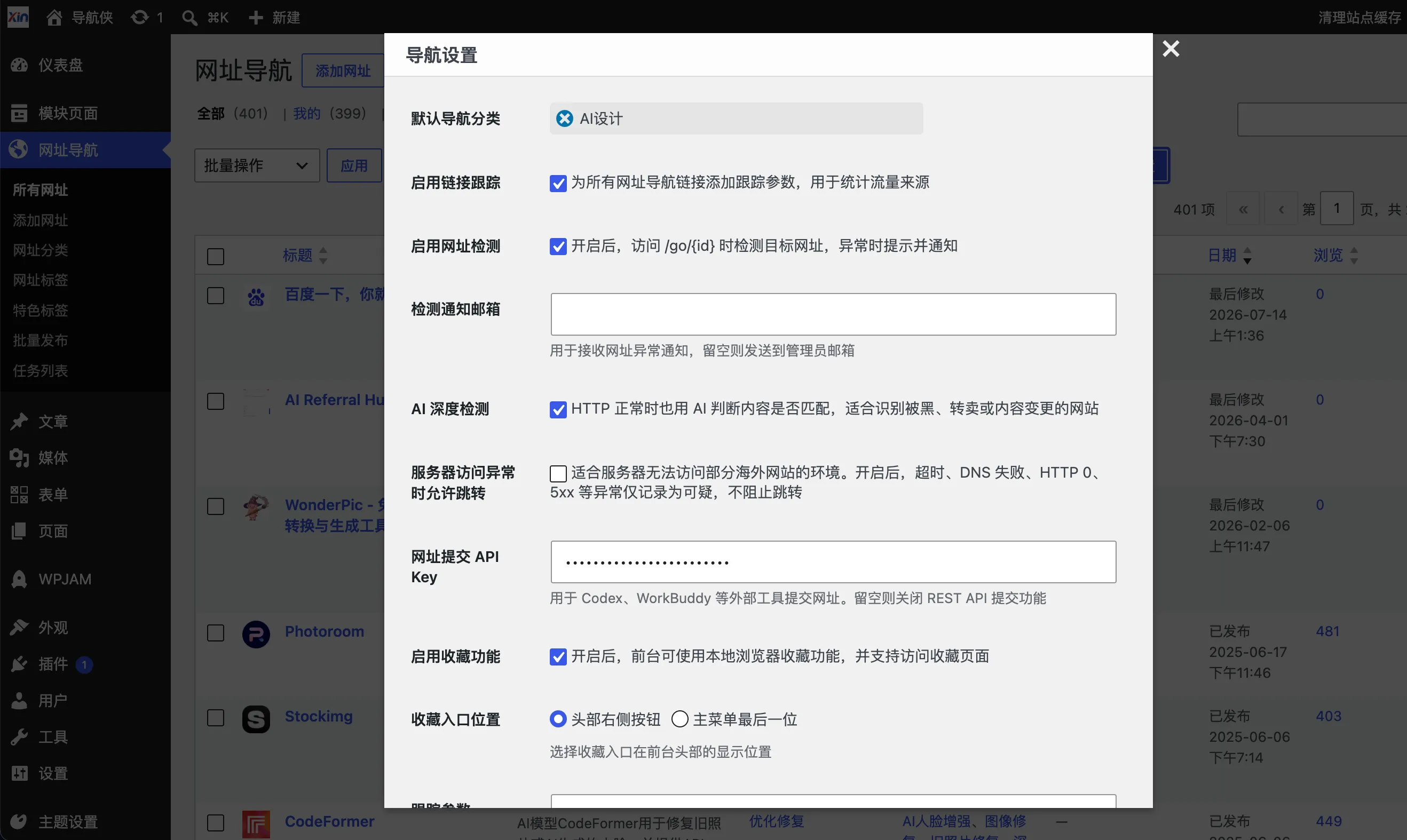Viewport: 1407px width, 840px height.
Task: Remove the AI设计 default category tag
Action: (564, 118)
